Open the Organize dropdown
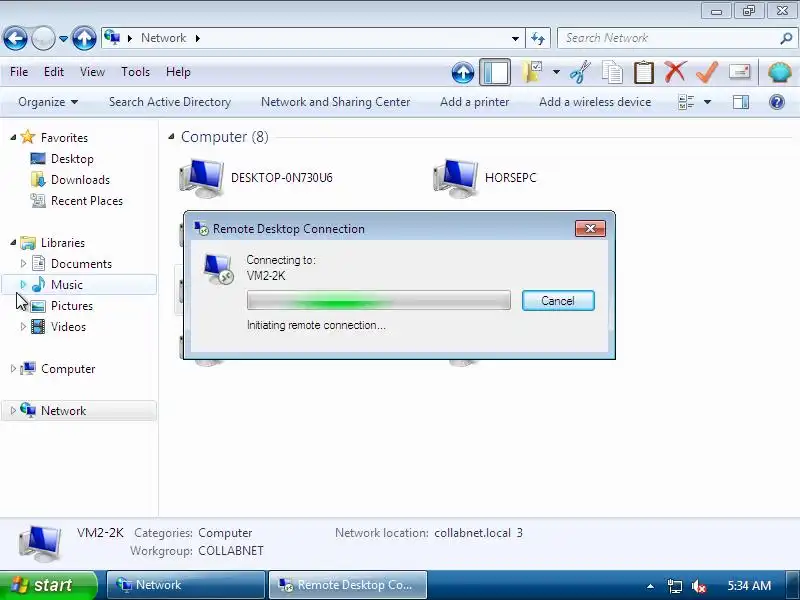Screen dimensions: 800x600 [48, 102]
